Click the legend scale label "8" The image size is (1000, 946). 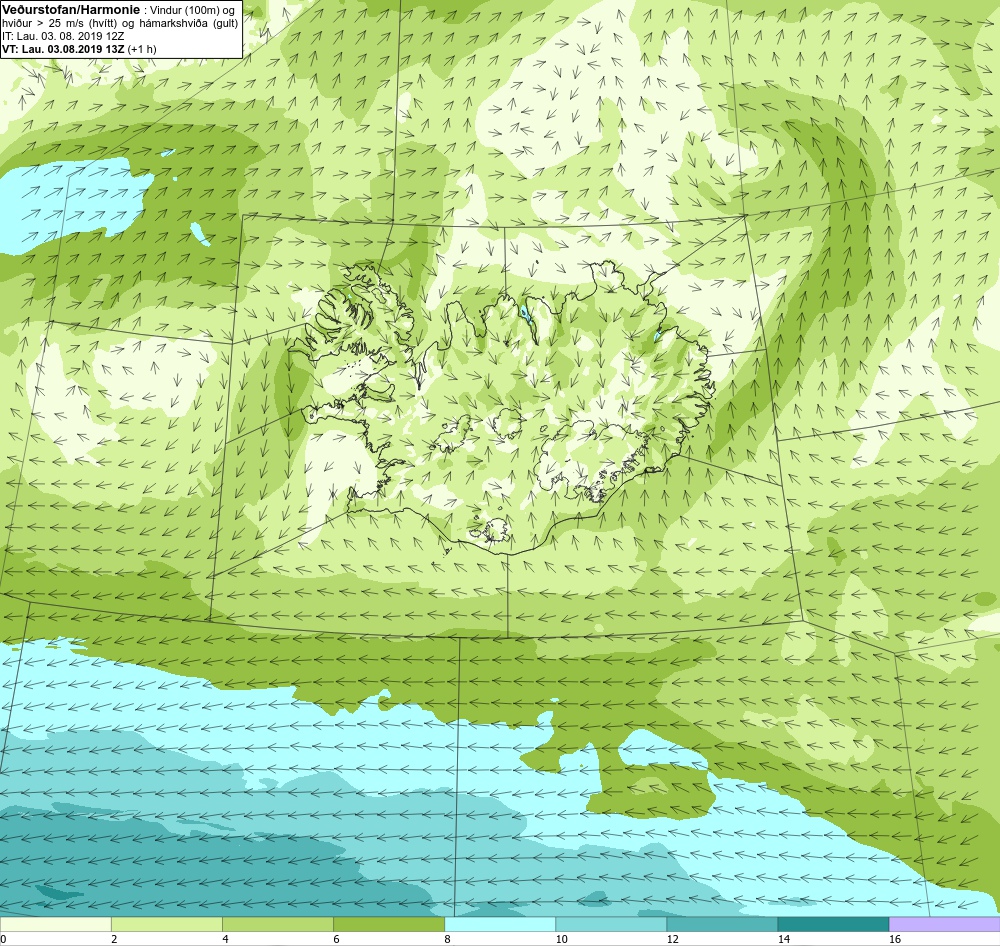pos(447,939)
